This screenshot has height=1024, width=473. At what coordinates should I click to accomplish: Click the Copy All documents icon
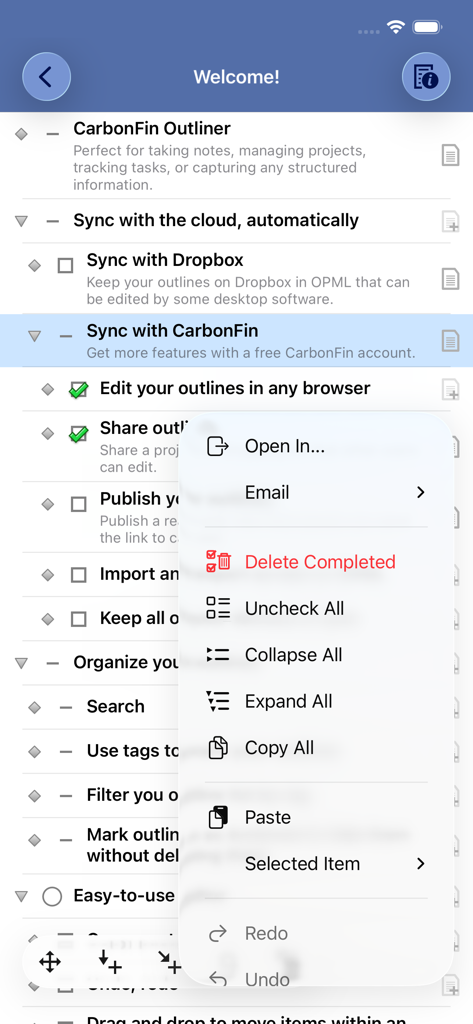pos(218,747)
